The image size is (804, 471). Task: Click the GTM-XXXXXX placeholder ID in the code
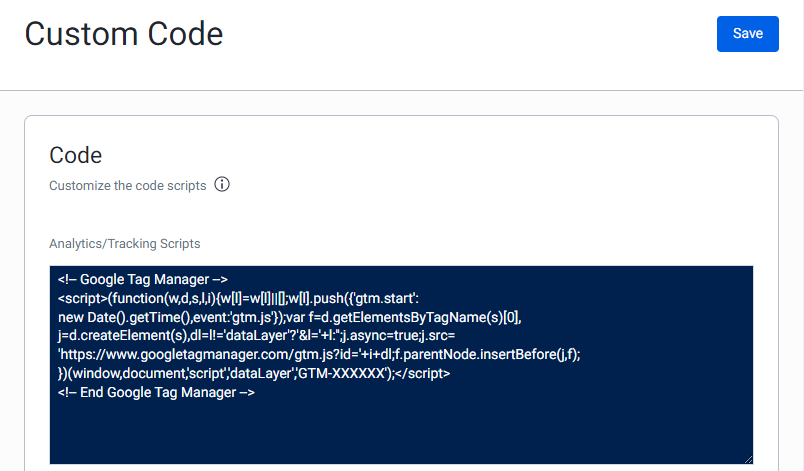coord(341,373)
